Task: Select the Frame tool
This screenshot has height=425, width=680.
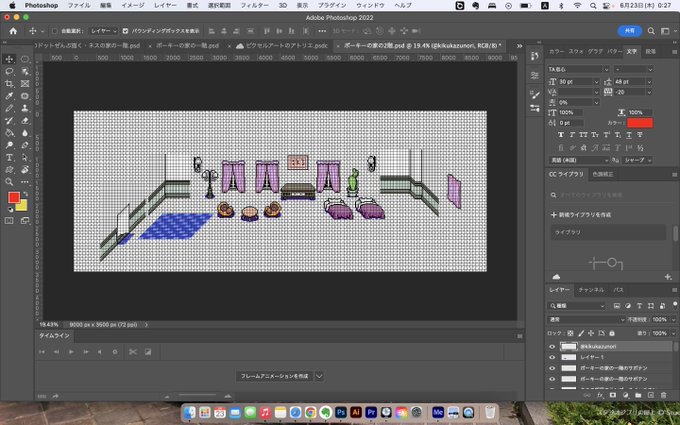Action: pyautogui.click(x=25, y=84)
